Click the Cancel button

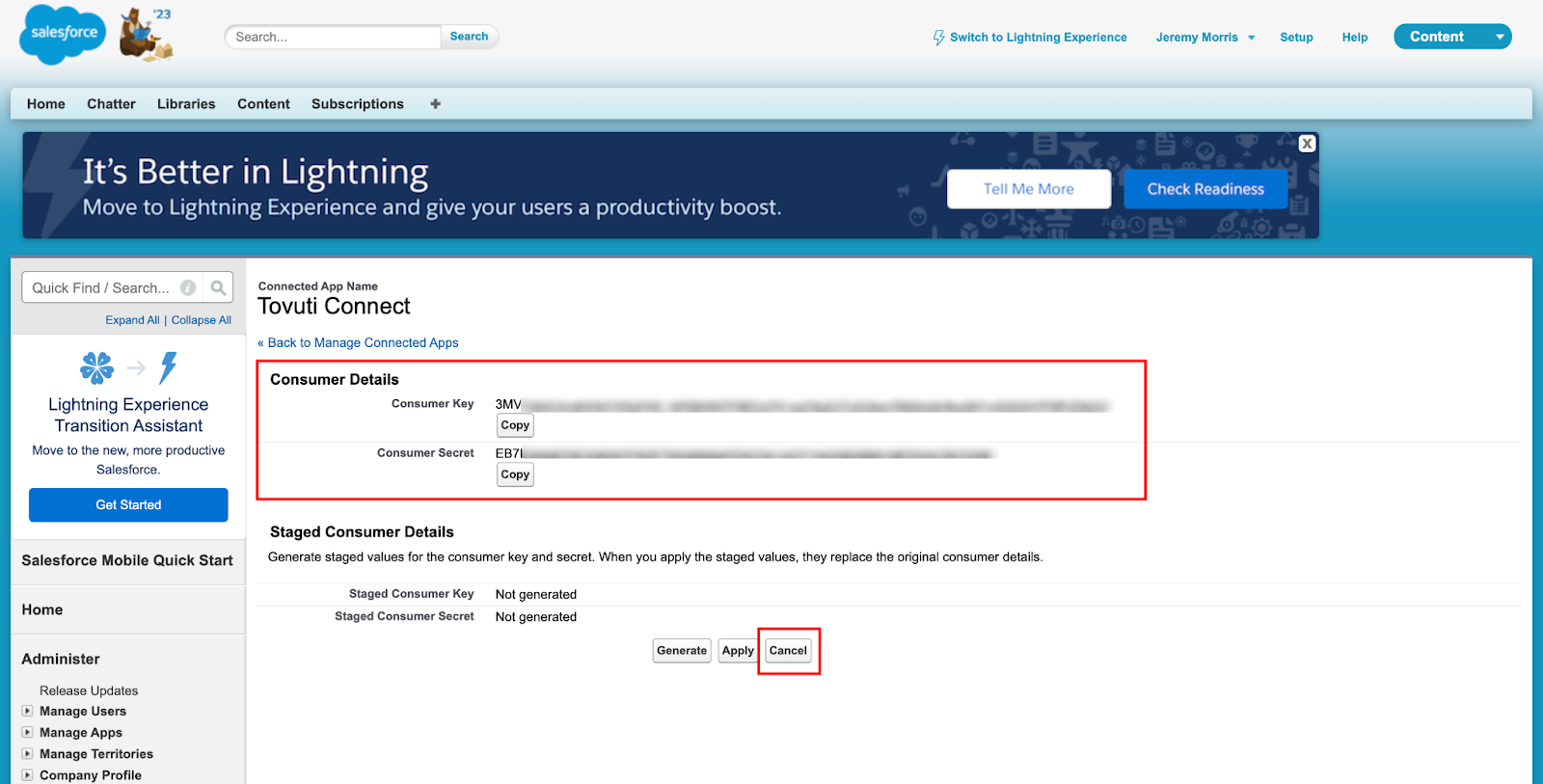[788, 651]
